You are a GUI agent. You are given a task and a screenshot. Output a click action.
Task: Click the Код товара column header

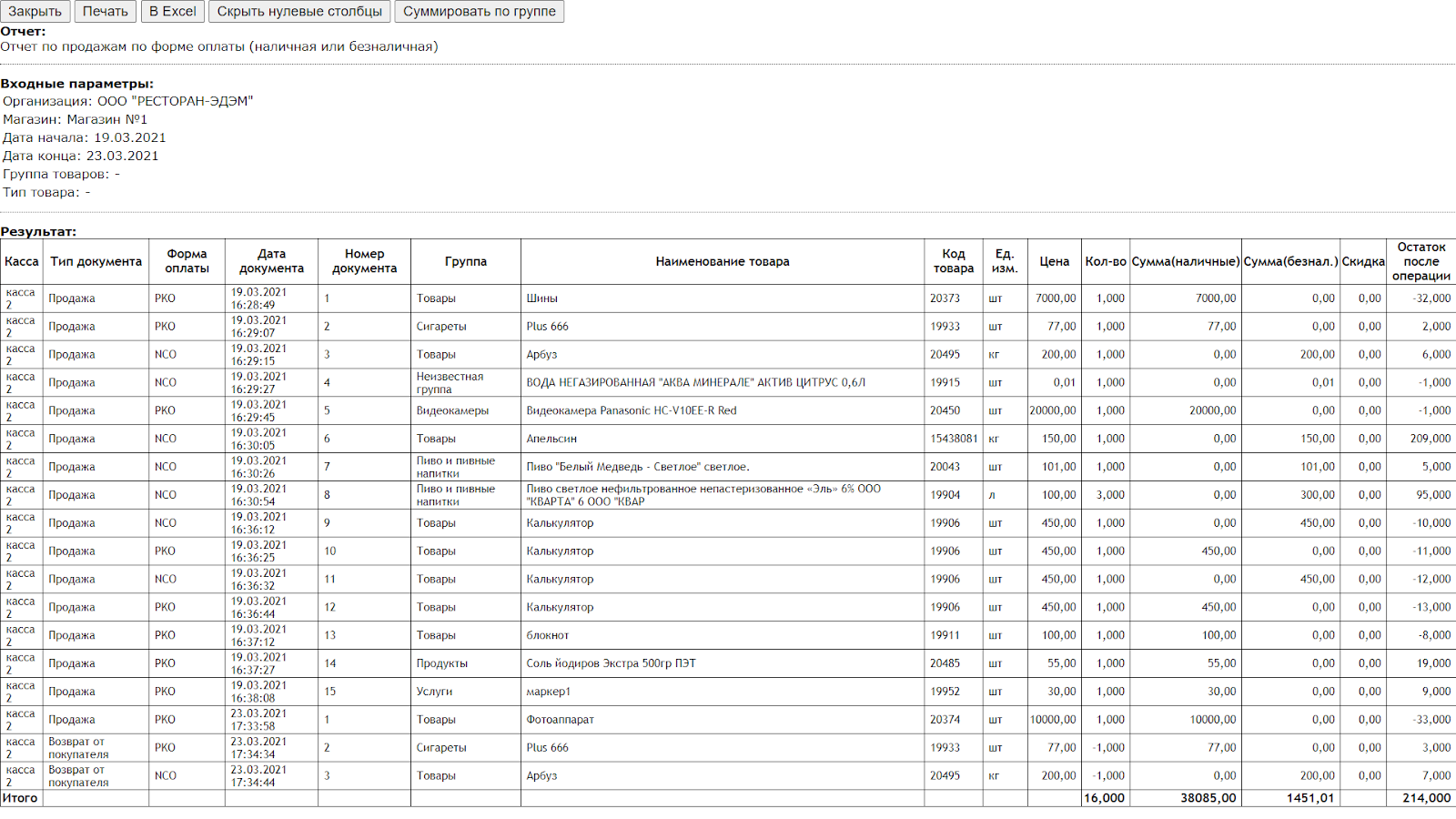pyautogui.click(x=953, y=262)
